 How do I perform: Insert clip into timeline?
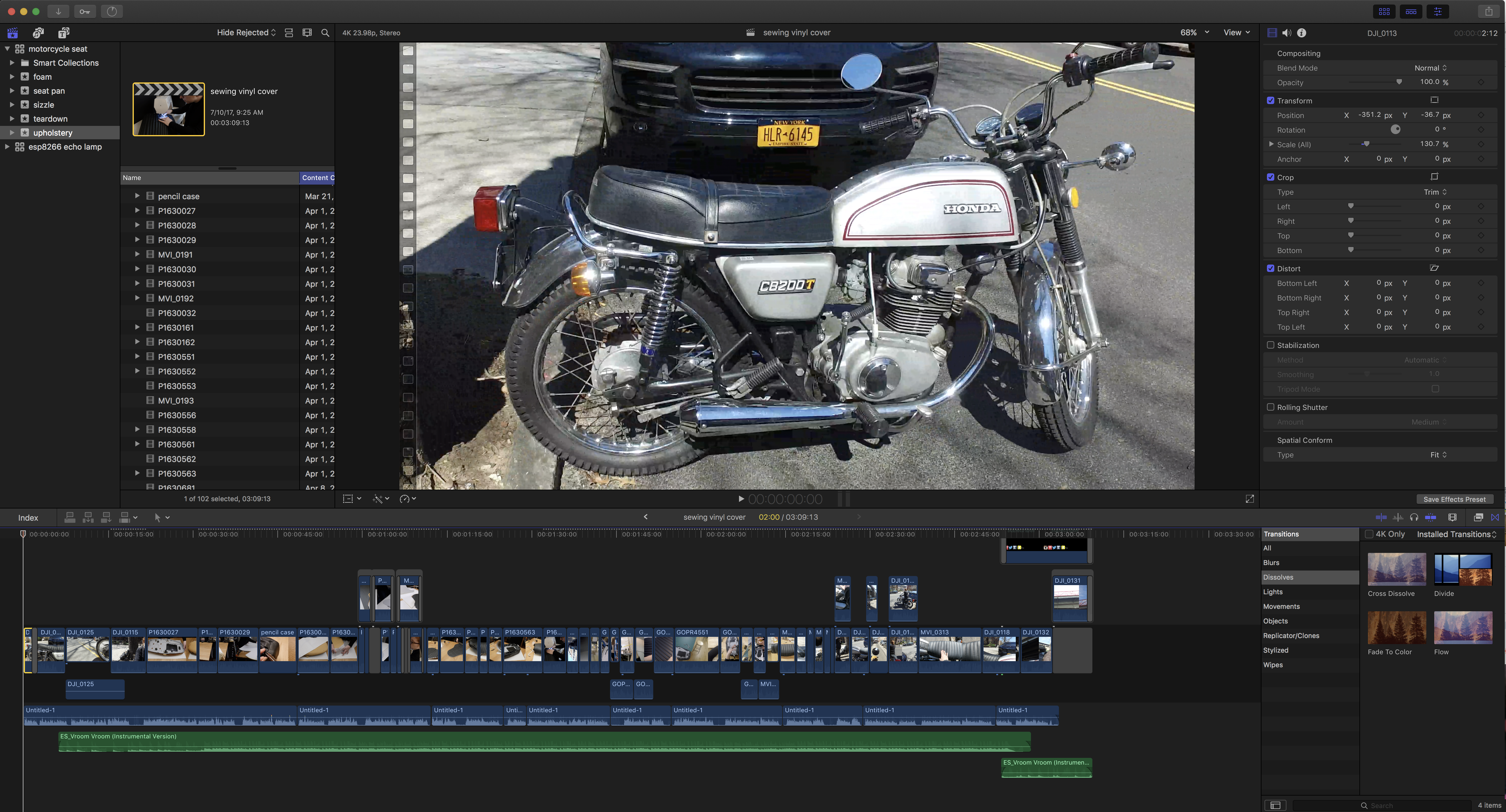[x=88, y=517]
